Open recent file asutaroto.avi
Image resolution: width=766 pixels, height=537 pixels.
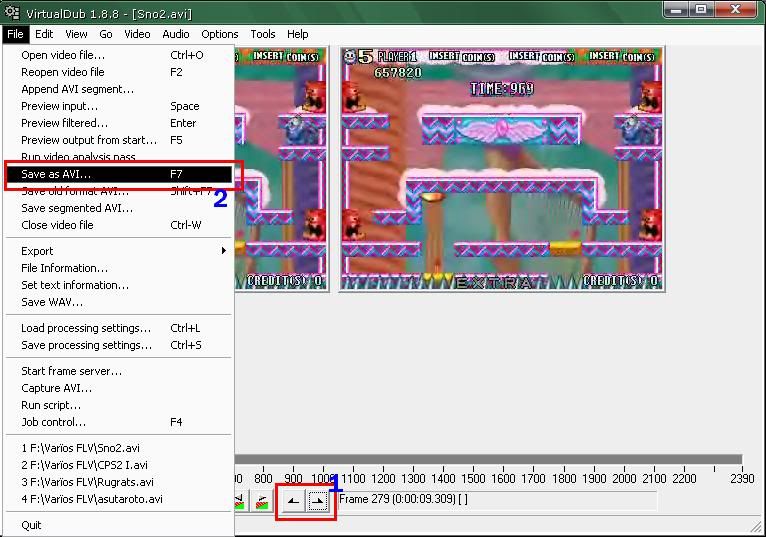tap(118, 499)
